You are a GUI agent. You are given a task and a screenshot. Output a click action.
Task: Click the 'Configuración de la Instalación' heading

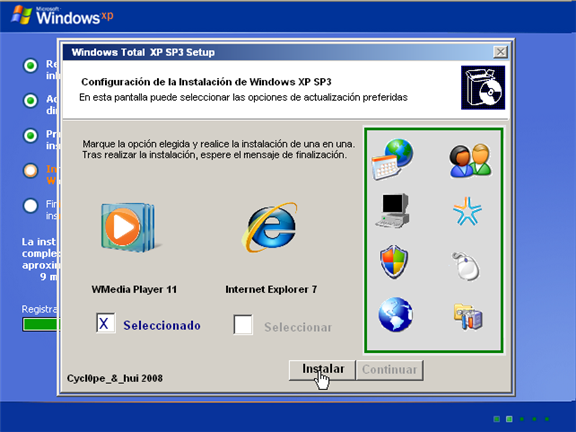tap(206, 82)
